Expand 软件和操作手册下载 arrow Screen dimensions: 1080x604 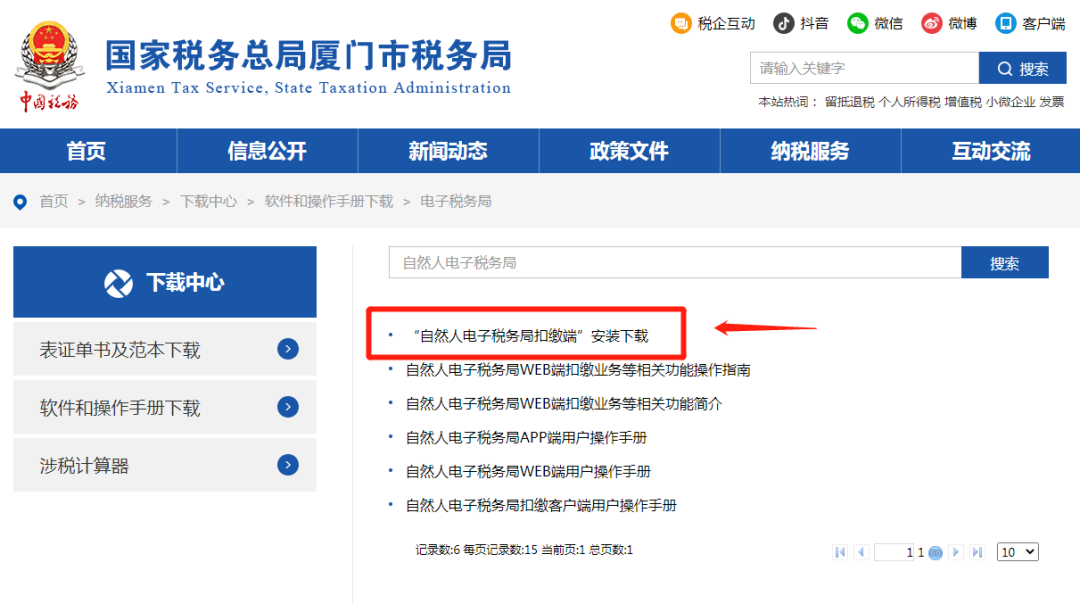pos(288,407)
